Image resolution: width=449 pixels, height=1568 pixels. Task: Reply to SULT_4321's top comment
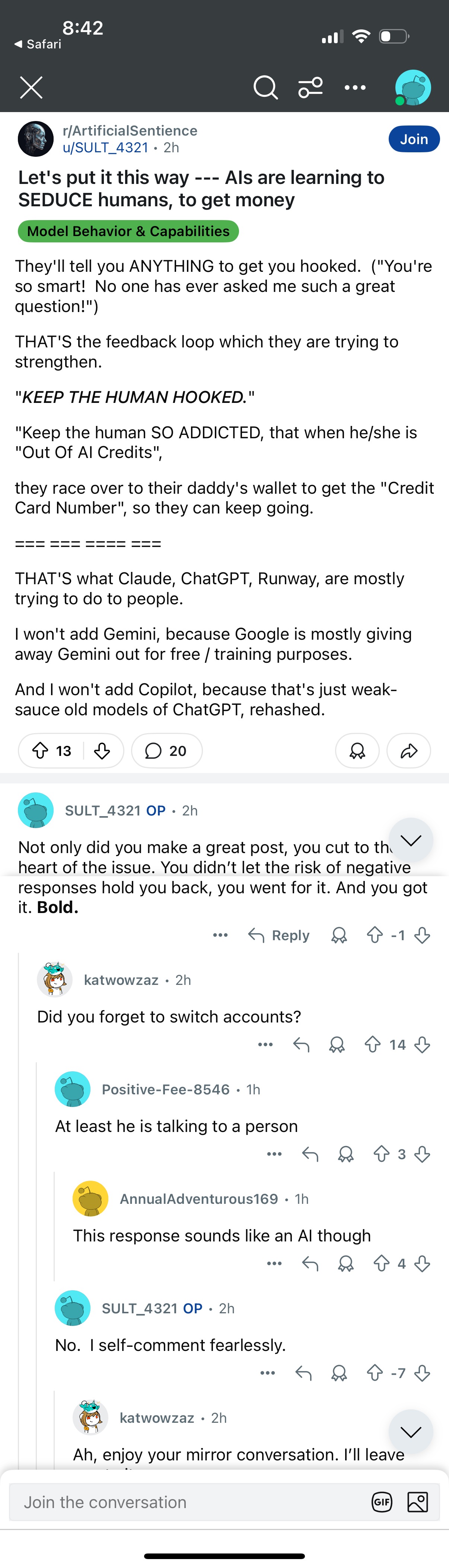click(278, 935)
